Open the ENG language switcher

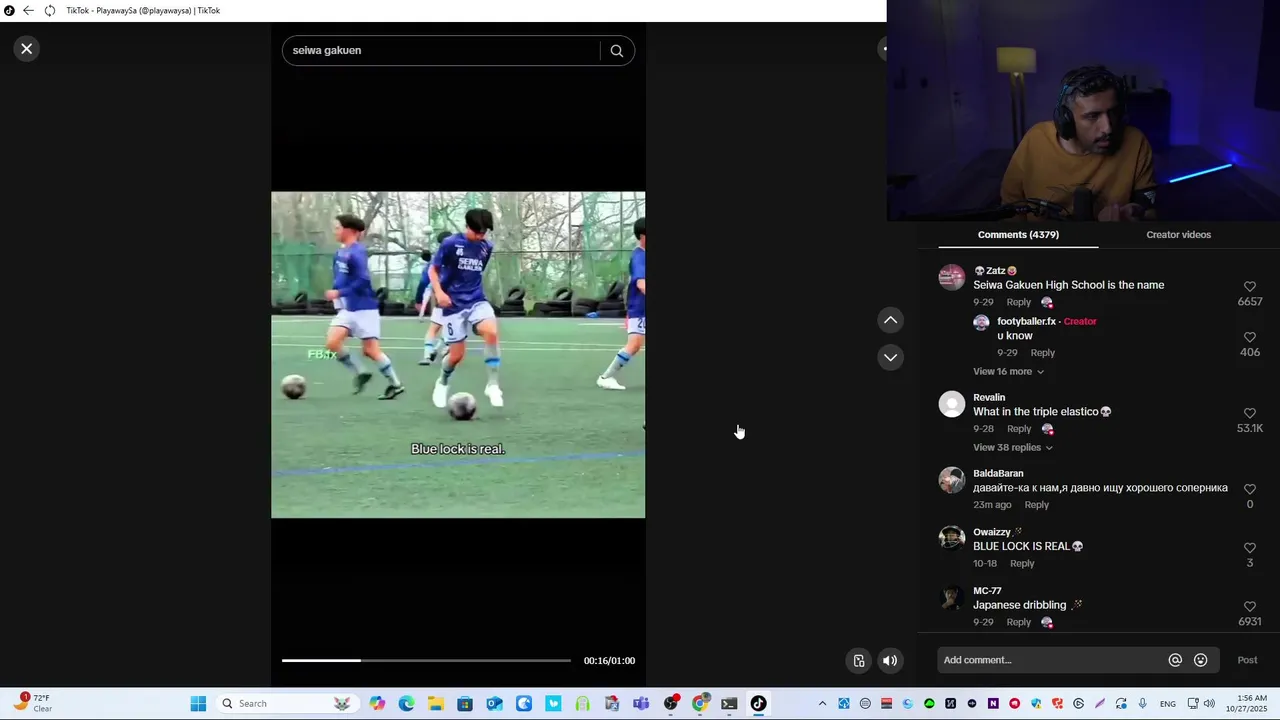tap(1168, 704)
